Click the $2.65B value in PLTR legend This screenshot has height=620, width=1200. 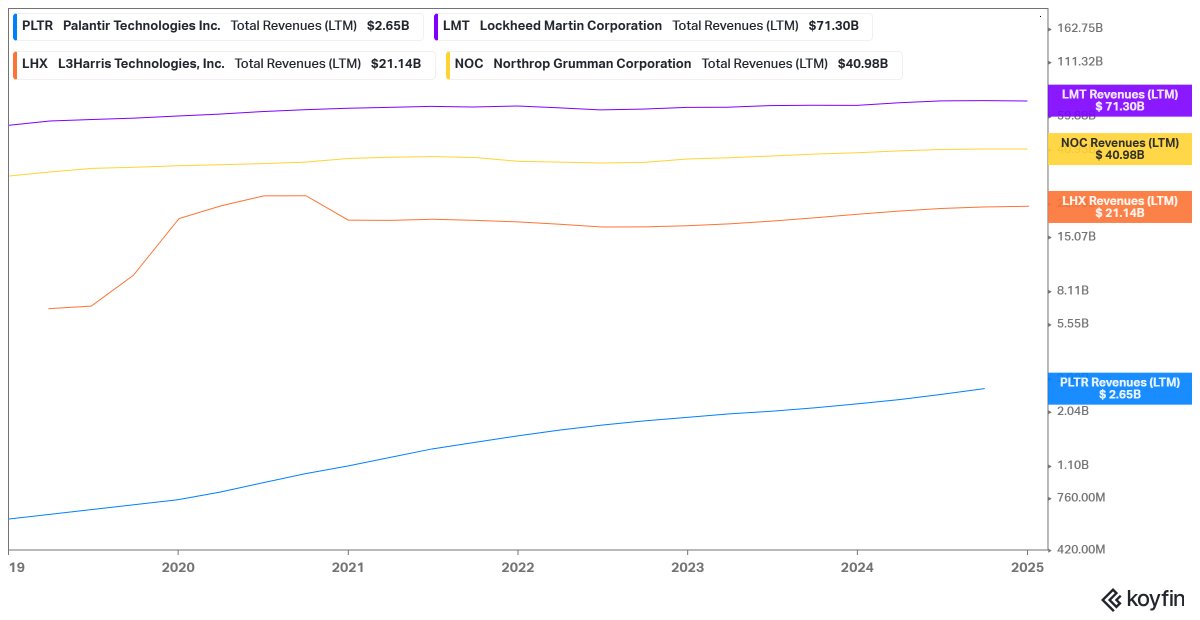tap(388, 26)
